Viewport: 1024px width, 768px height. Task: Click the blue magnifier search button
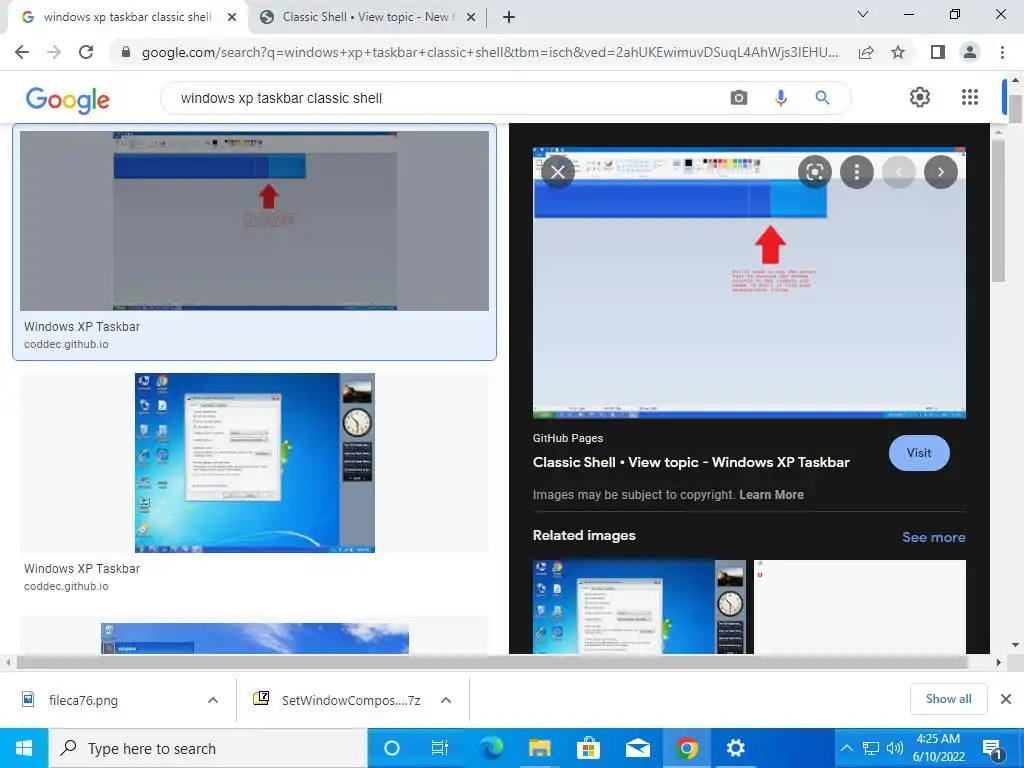pos(822,98)
